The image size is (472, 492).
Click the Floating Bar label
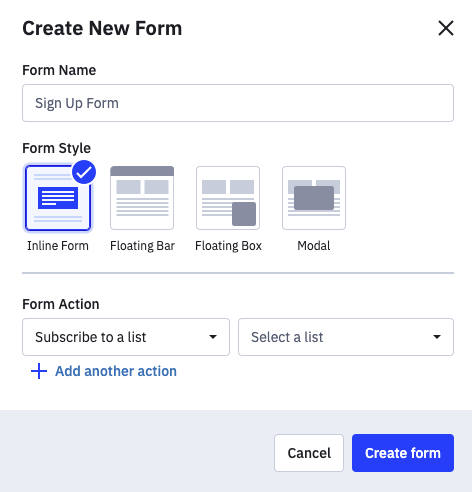pyautogui.click(x=142, y=246)
